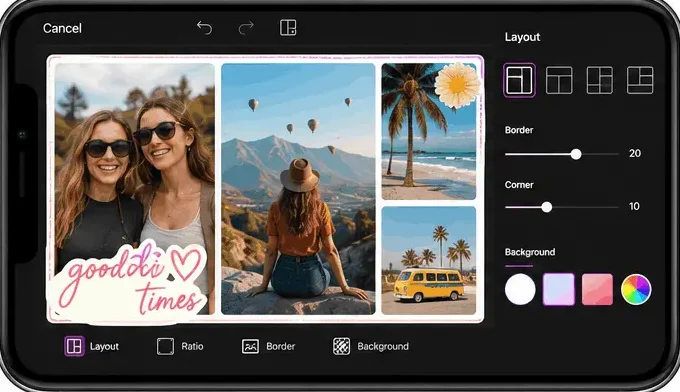Open the rainbow color wheel picker

click(636, 289)
